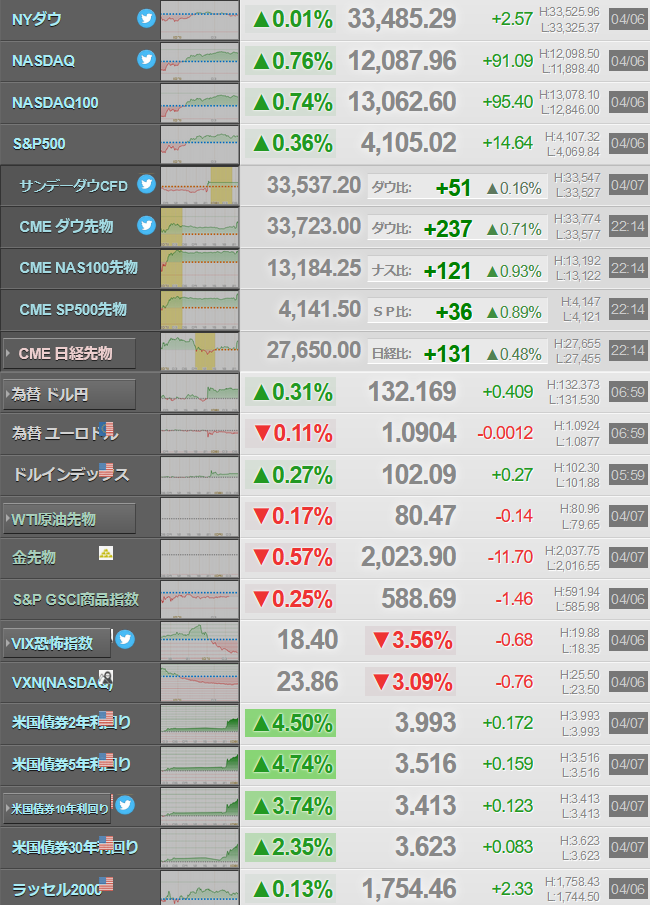
Task: Open the S&P GSCI商品指数 link
Action: click(76, 599)
